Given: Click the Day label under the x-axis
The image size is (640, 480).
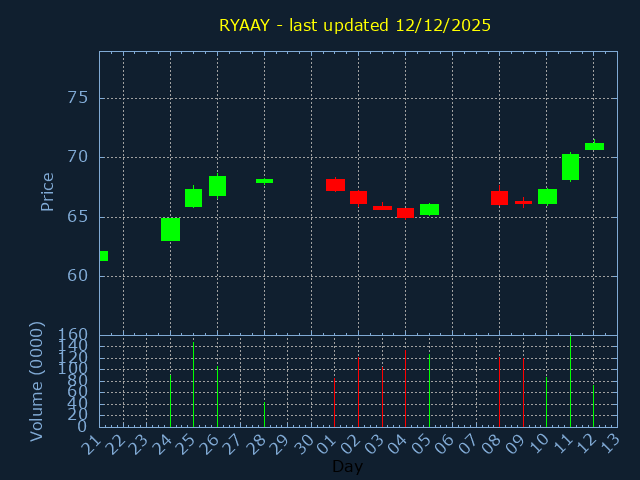Looking at the screenshot, I should pos(347,466).
